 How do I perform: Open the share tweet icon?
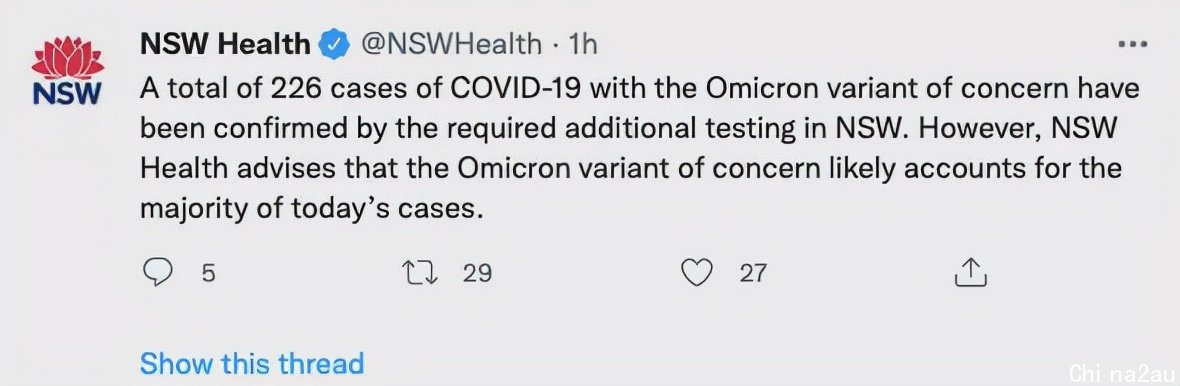point(970,272)
